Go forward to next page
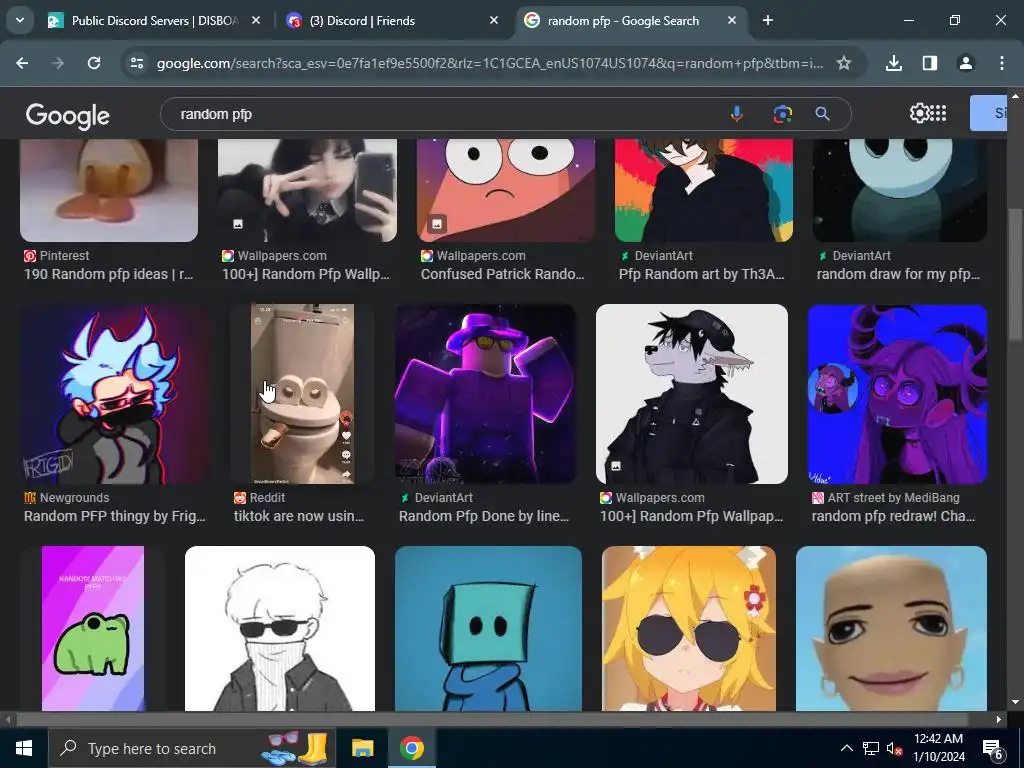This screenshot has width=1024, height=768. pos(58,63)
